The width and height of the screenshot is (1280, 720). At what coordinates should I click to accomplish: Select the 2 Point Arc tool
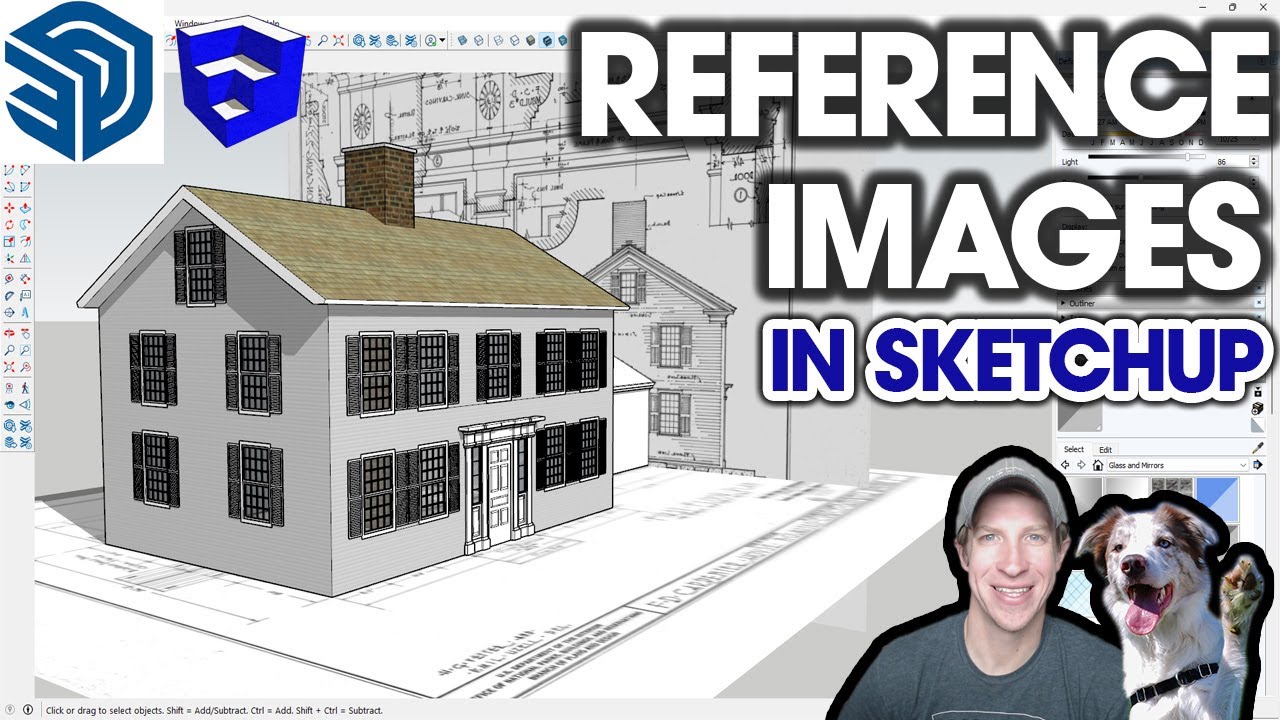pyautogui.click(x=25, y=171)
